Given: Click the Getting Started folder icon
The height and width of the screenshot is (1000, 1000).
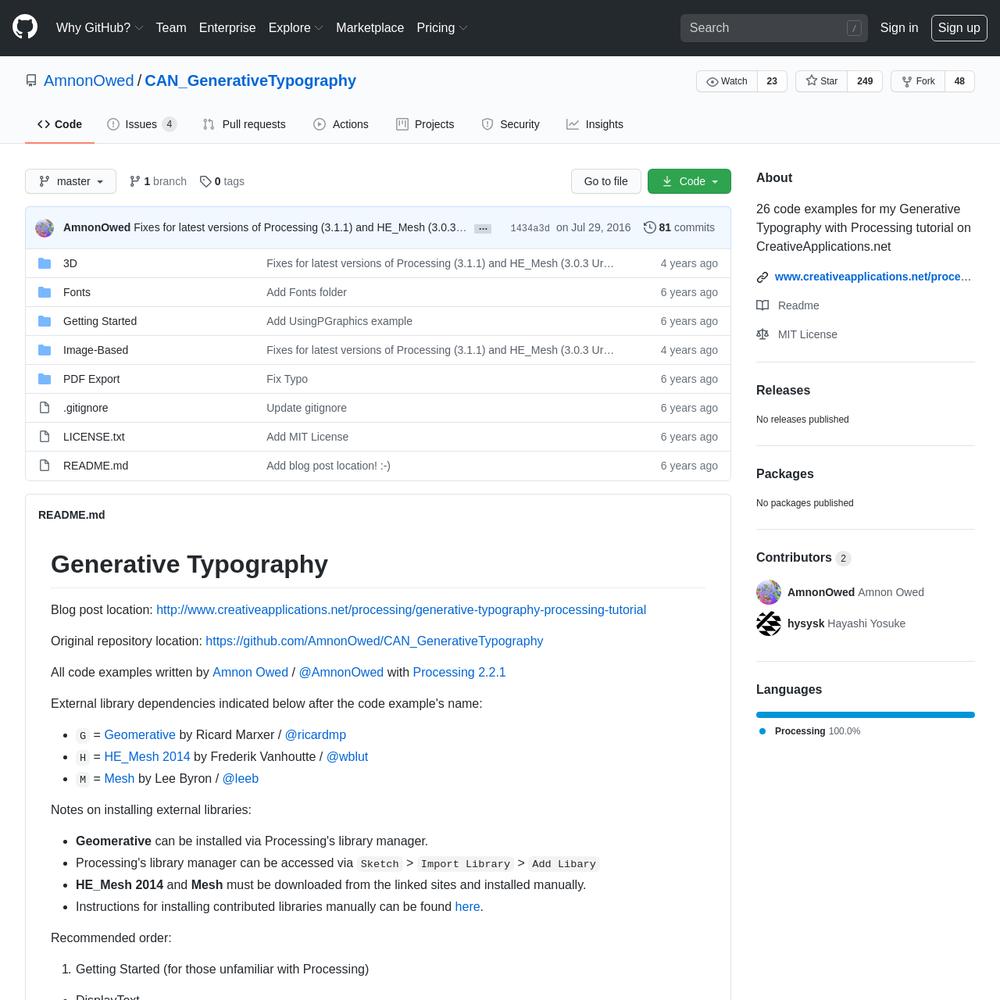Looking at the screenshot, I should [x=44, y=321].
